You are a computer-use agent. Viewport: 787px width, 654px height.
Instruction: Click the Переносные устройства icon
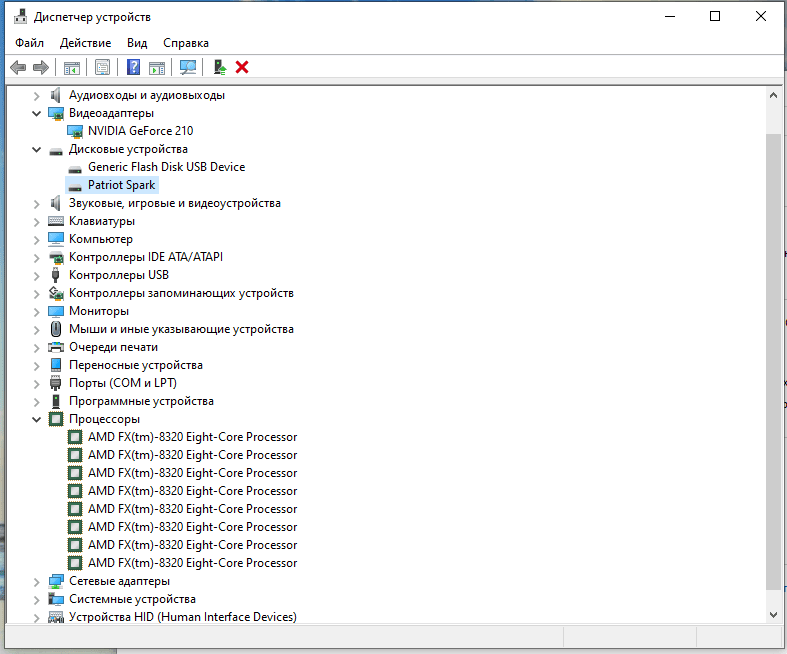click(56, 365)
